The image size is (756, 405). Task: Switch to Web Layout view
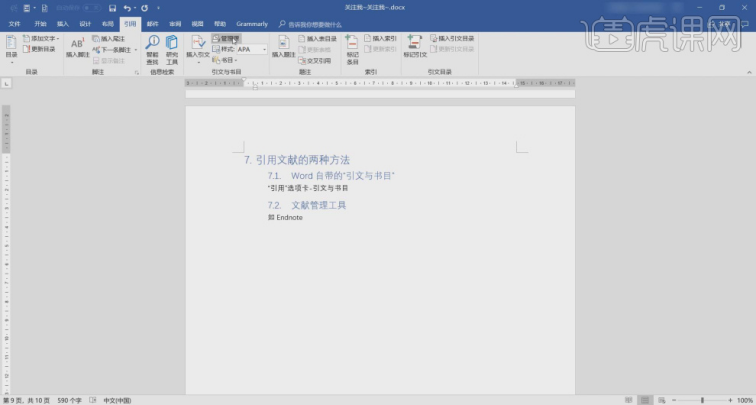tap(662, 400)
